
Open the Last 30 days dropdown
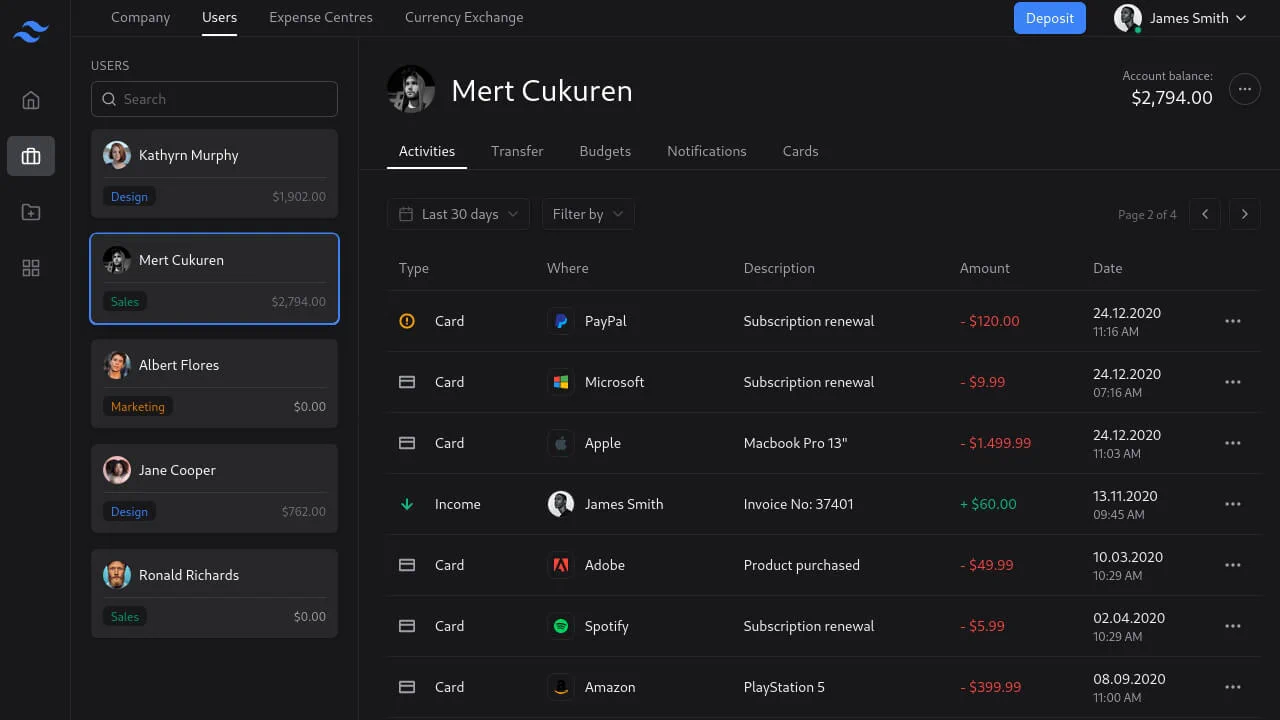tap(458, 214)
